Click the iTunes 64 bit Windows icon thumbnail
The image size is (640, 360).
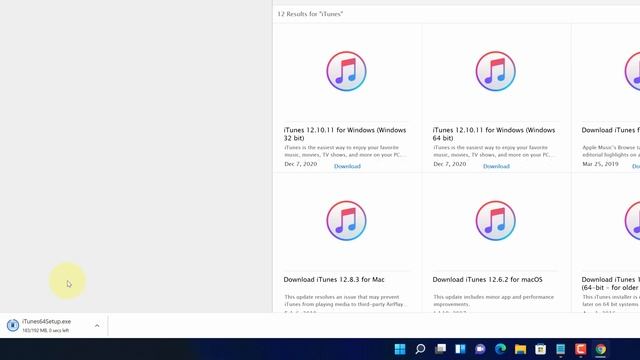click(x=496, y=71)
